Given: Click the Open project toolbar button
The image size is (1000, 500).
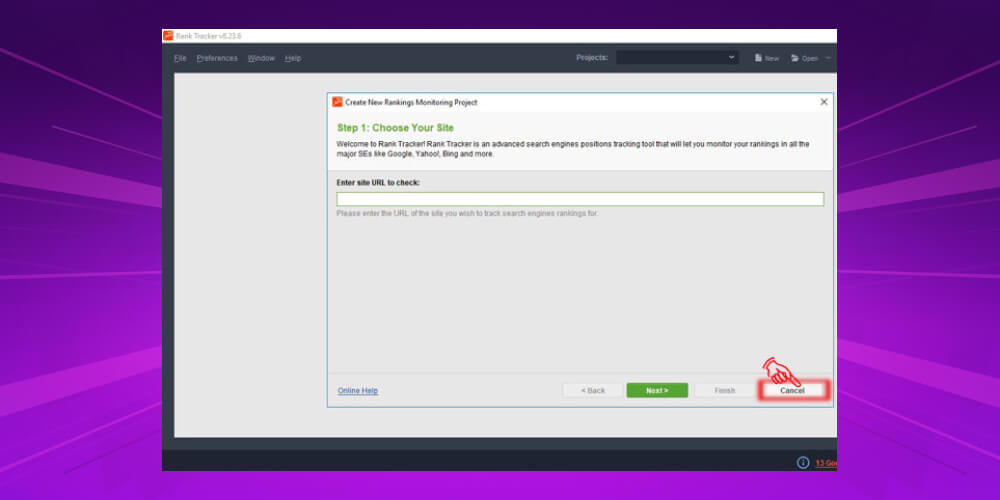Looking at the screenshot, I should (805, 58).
